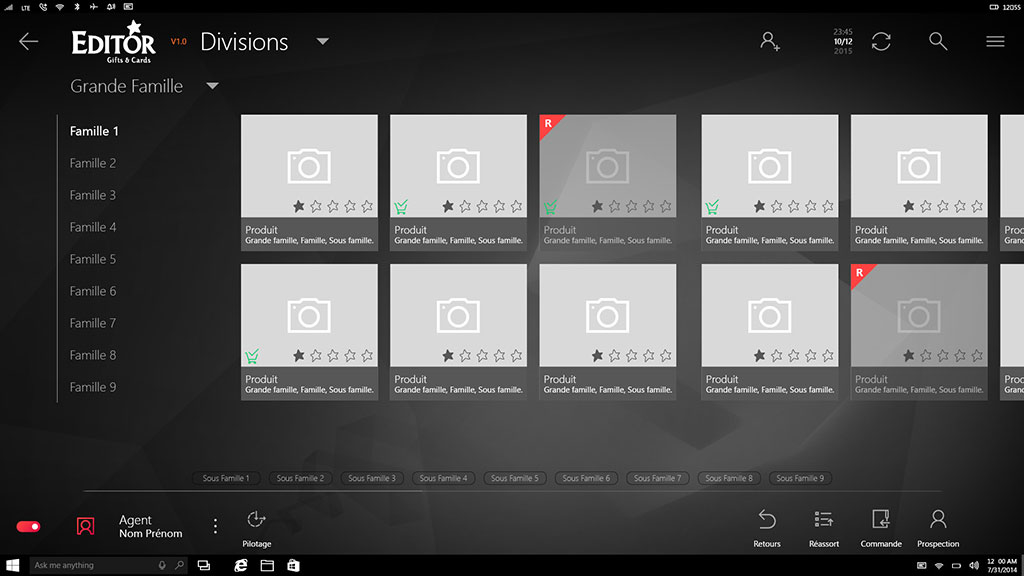1024x576 pixels.
Task: Click the back arrow icon
Action: pos(29,41)
